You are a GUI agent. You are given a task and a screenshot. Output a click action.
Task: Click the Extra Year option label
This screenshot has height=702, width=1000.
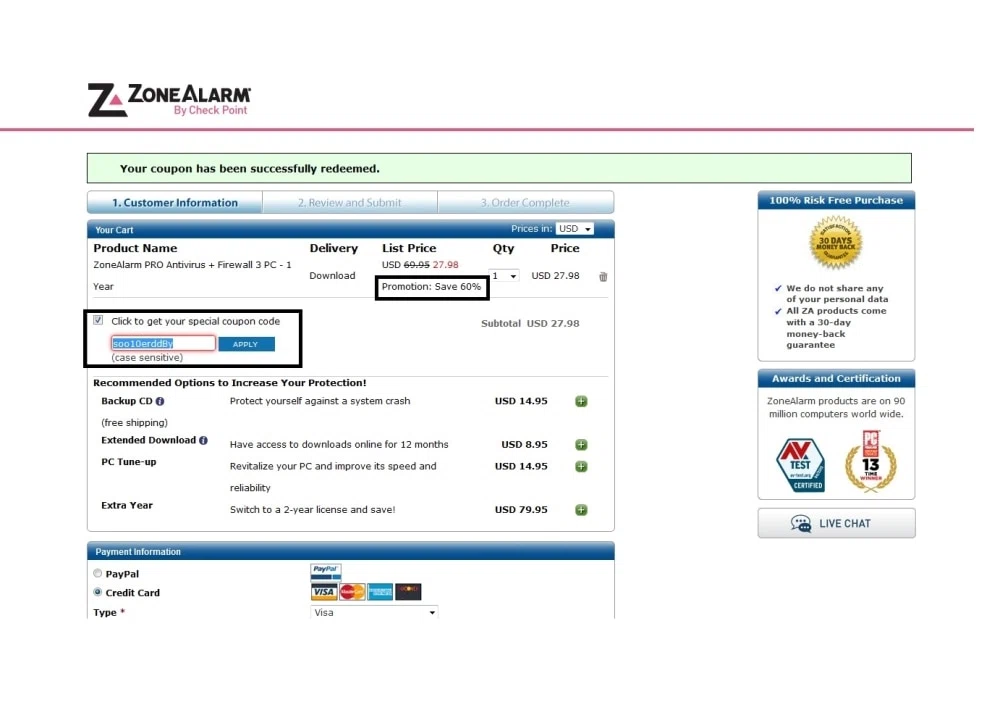click(x=127, y=505)
